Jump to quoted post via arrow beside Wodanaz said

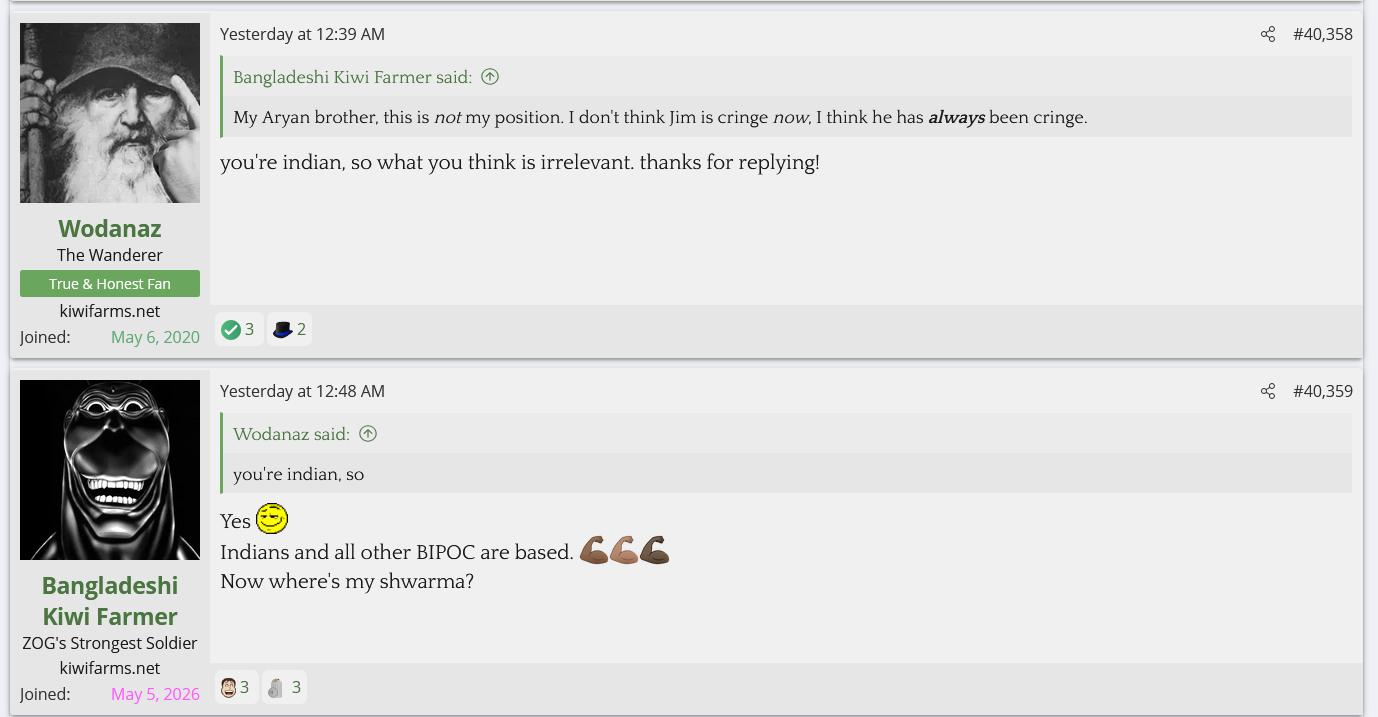[x=368, y=434]
